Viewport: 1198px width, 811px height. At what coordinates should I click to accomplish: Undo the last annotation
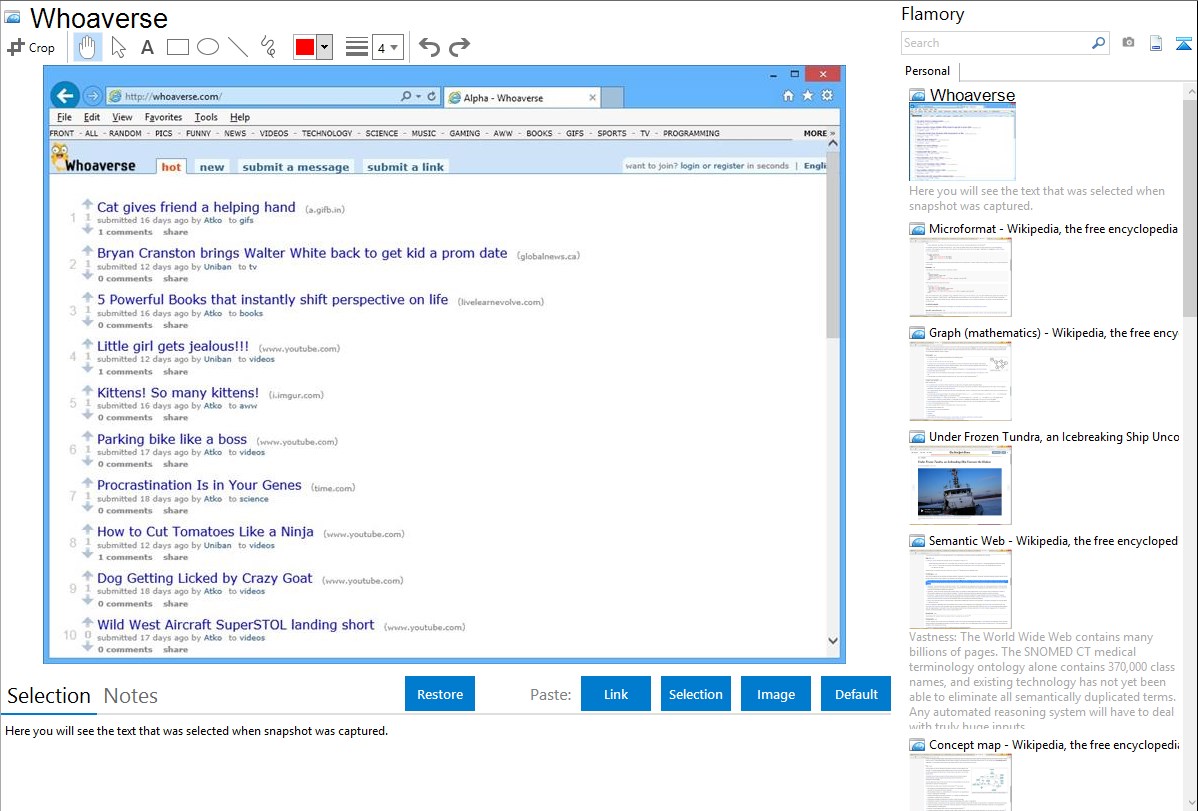429,47
